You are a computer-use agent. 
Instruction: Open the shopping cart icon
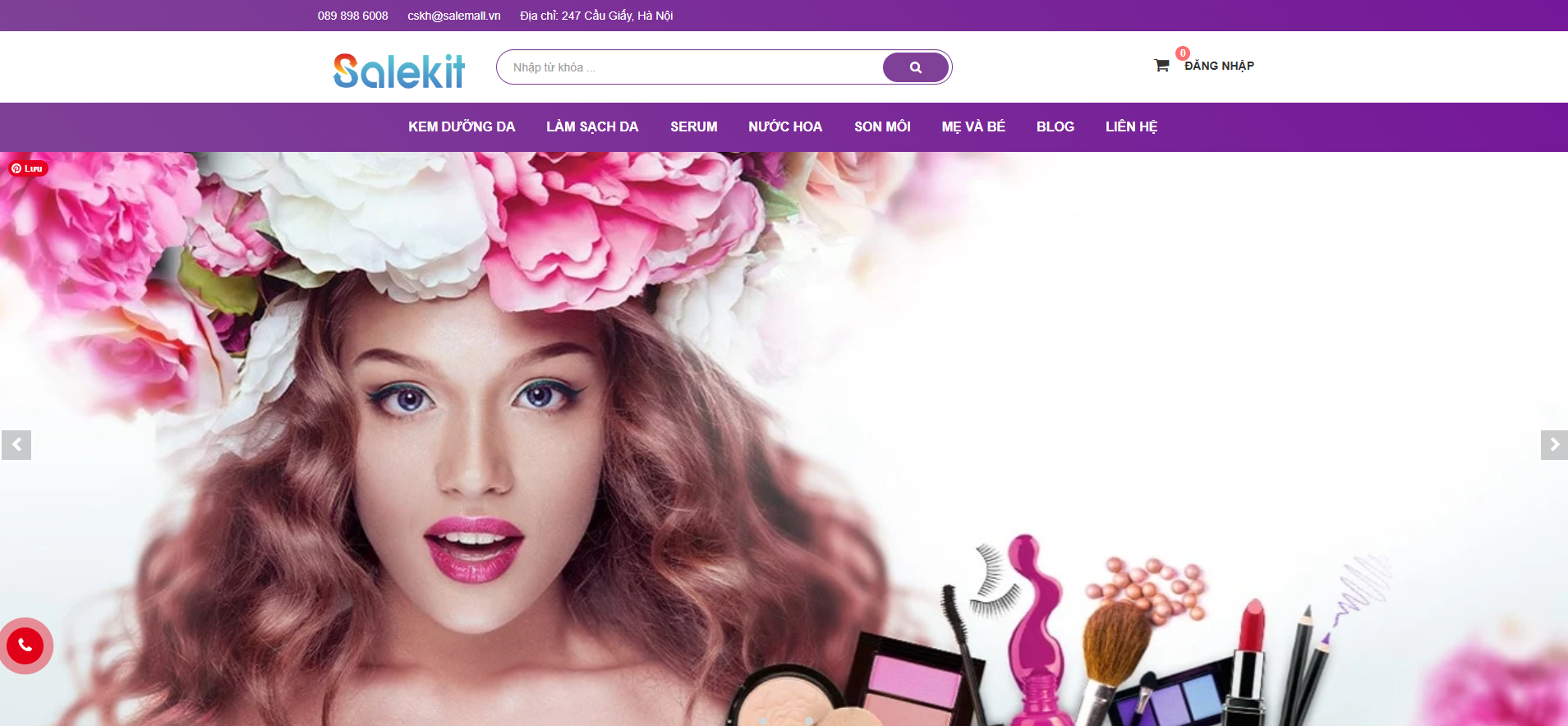[x=1161, y=66]
